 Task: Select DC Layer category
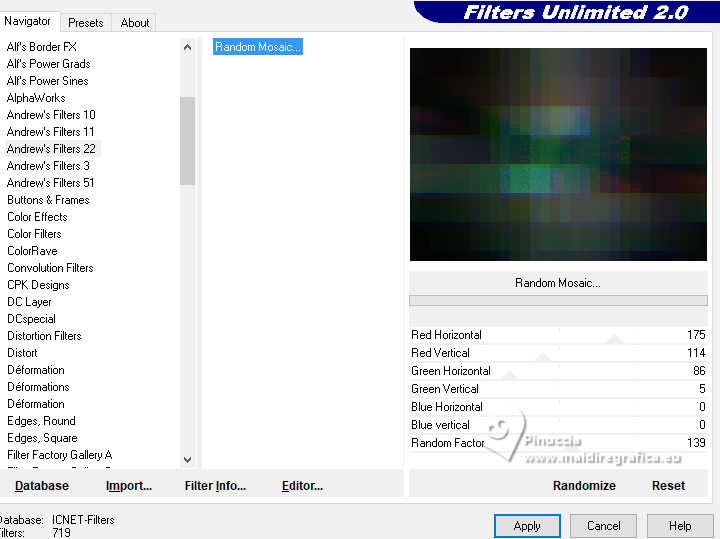pyautogui.click(x=29, y=302)
